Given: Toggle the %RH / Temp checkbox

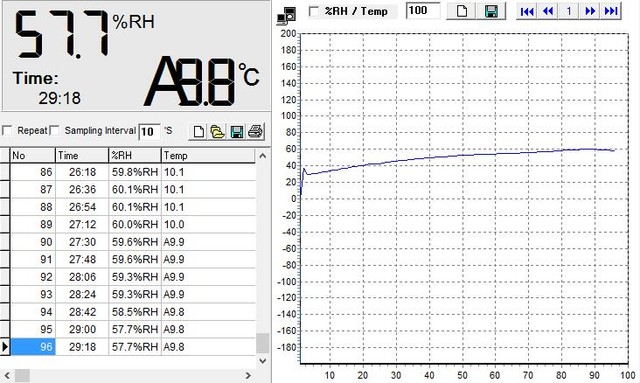Looking at the screenshot, I should [x=314, y=11].
